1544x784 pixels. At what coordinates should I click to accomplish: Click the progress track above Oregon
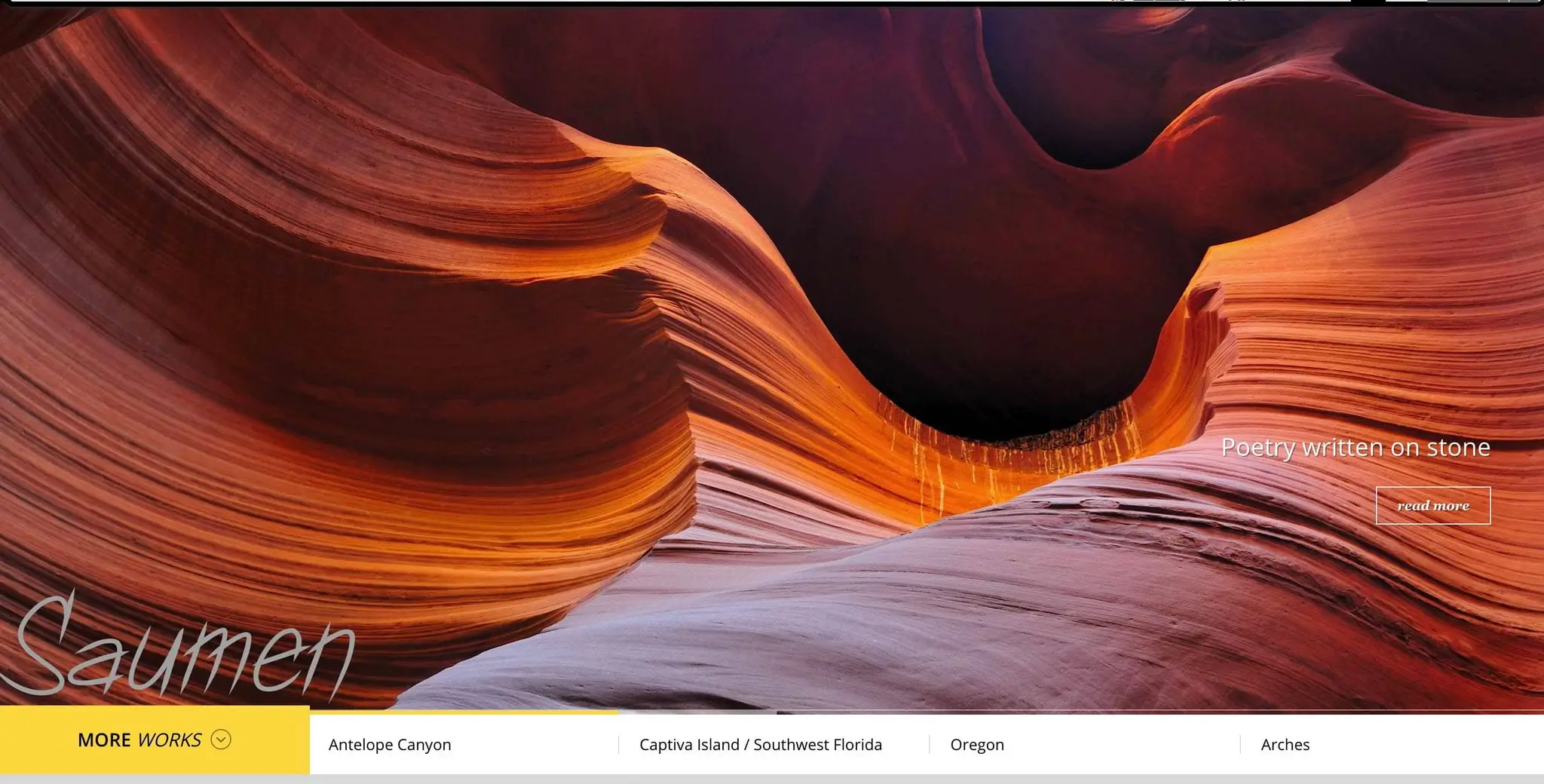[x=1085, y=712]
